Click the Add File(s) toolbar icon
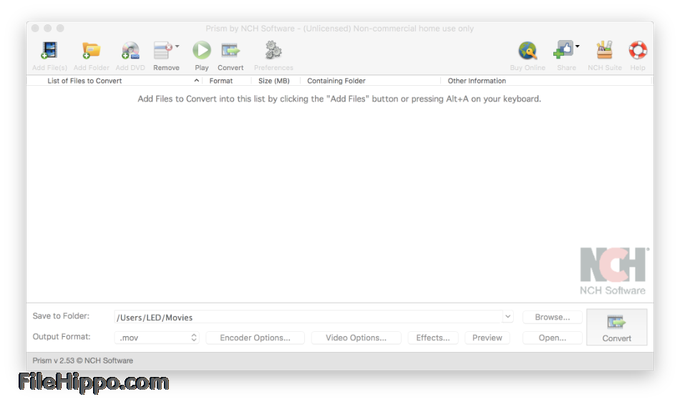The image size is (680, 402). coord(49,50)
